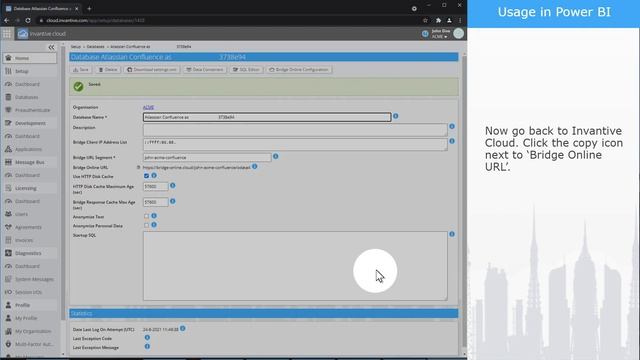The height and width of the screenshot is (360, 640).
Task: Open Multi-Factor Authentication in the sidebar
Action: 30,344
